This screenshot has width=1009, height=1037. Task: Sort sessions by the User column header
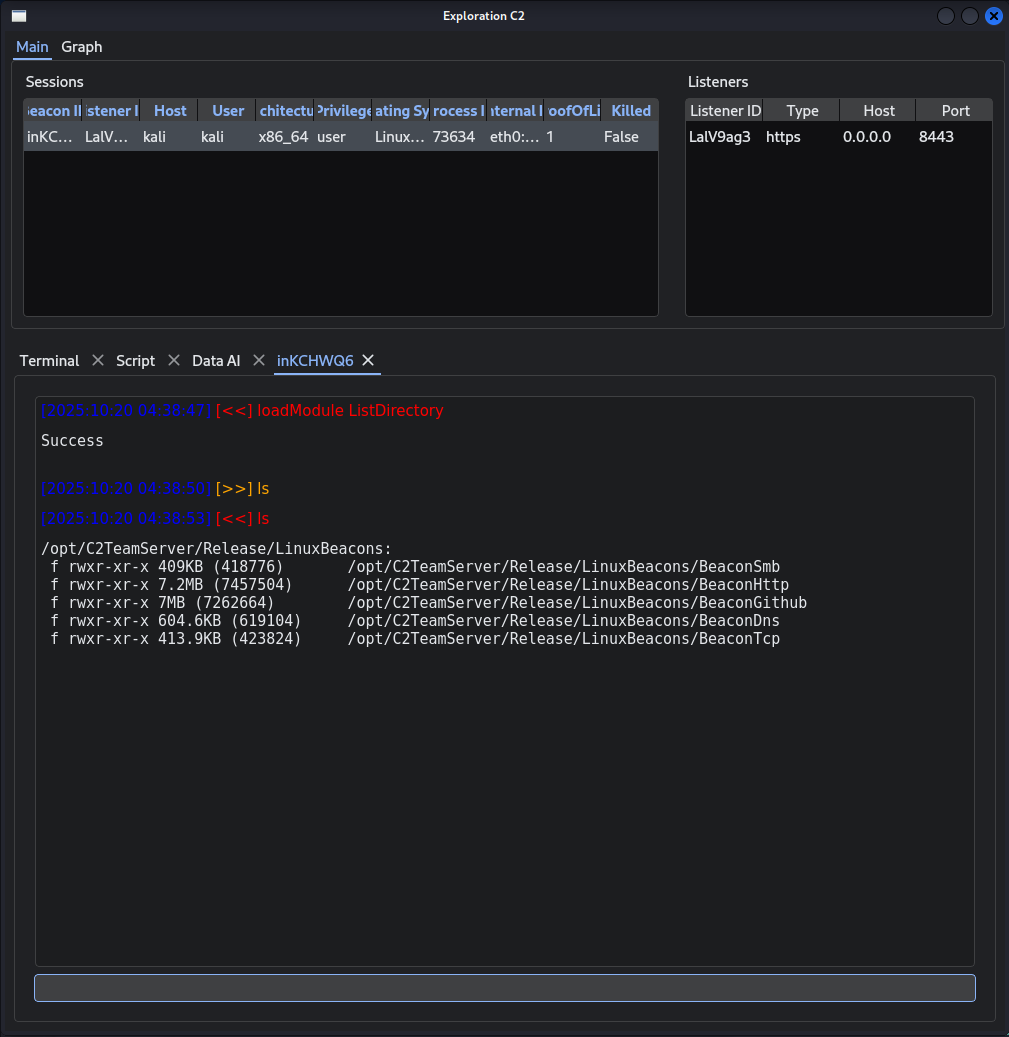pyautogui.click(x=226, y=110)
